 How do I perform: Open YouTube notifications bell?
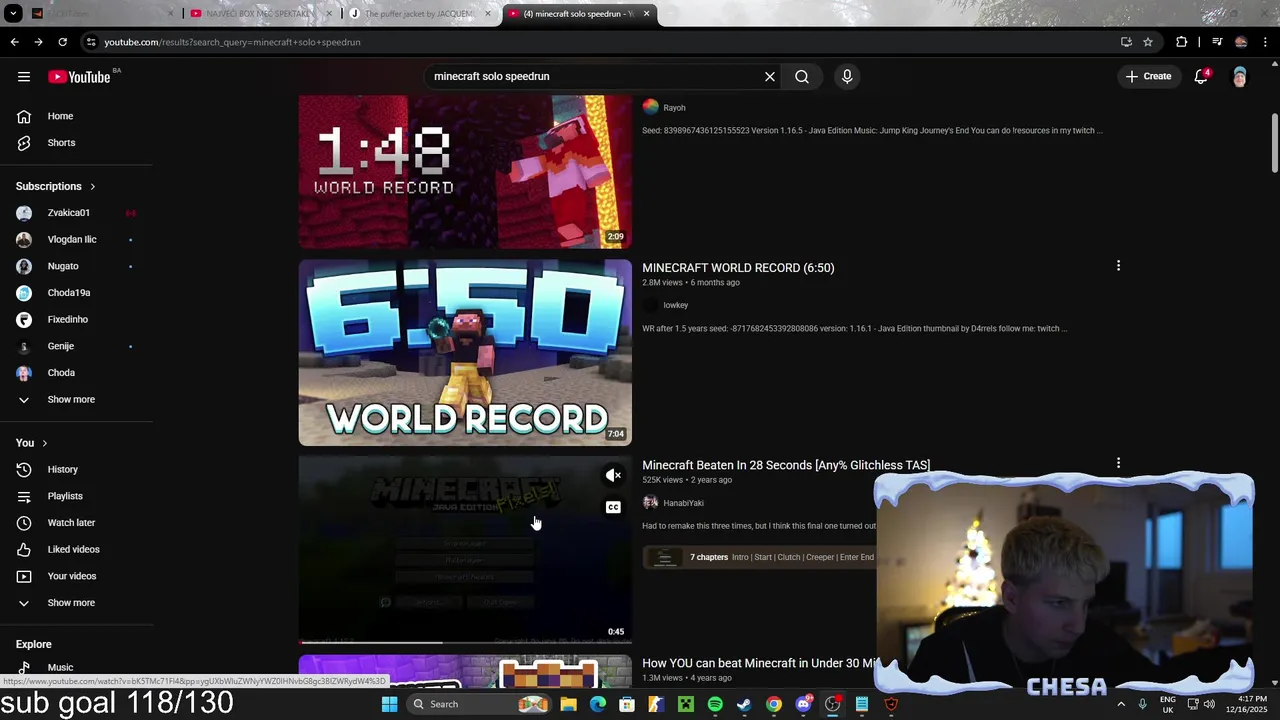coord(1201,77)
